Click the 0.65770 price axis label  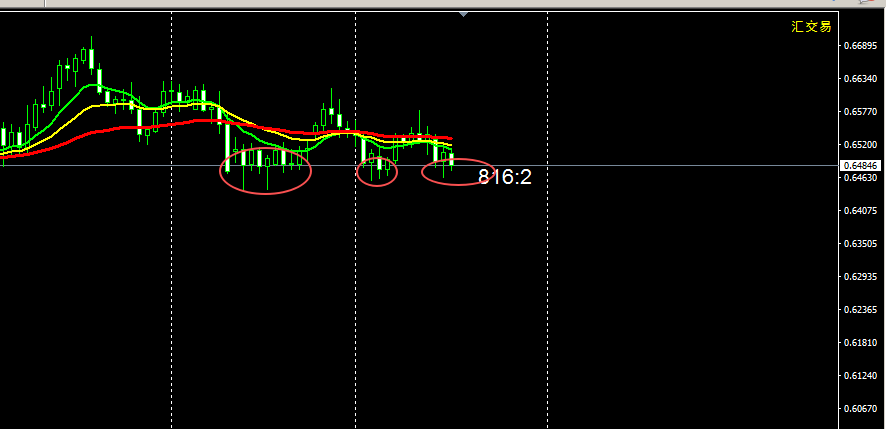859,112
